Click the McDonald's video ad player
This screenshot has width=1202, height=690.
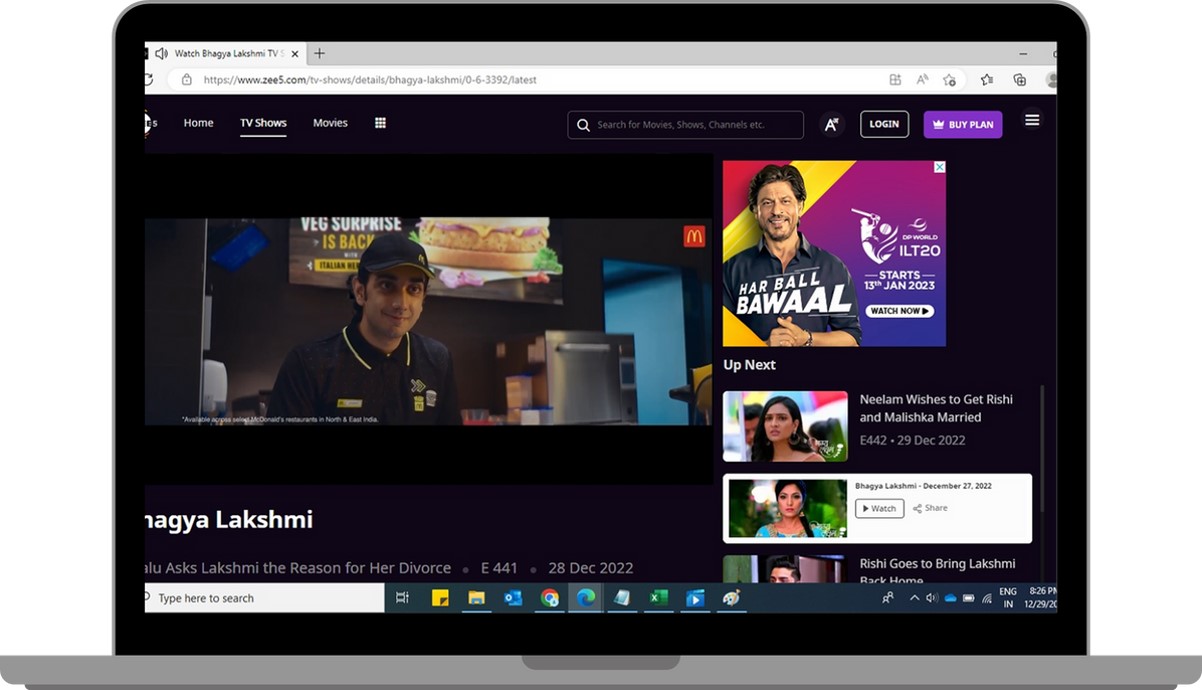pos(428,322)
